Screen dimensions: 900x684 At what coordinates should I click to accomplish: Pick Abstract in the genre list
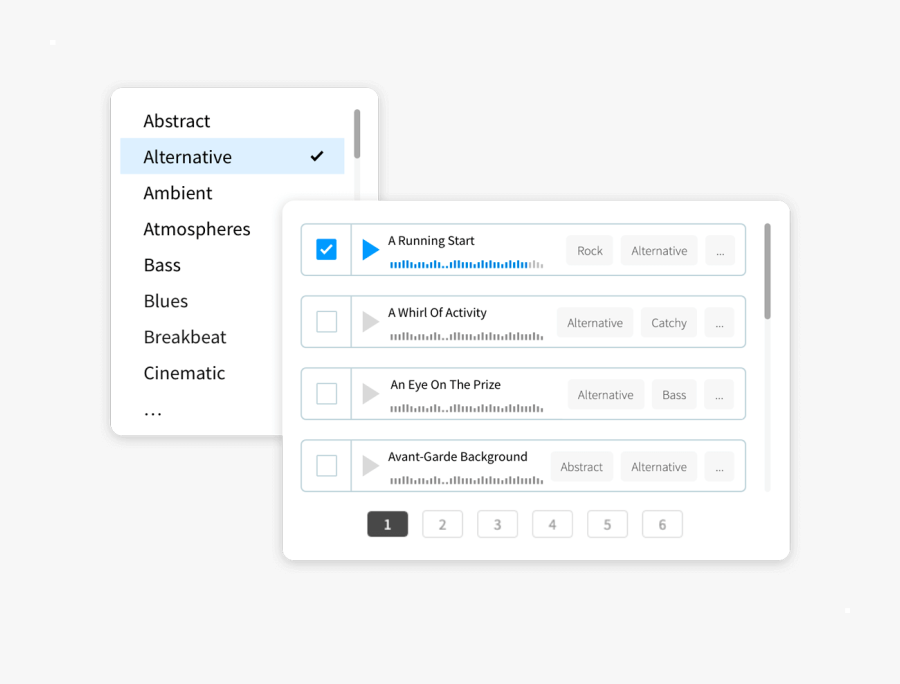(x=177, y=121)
